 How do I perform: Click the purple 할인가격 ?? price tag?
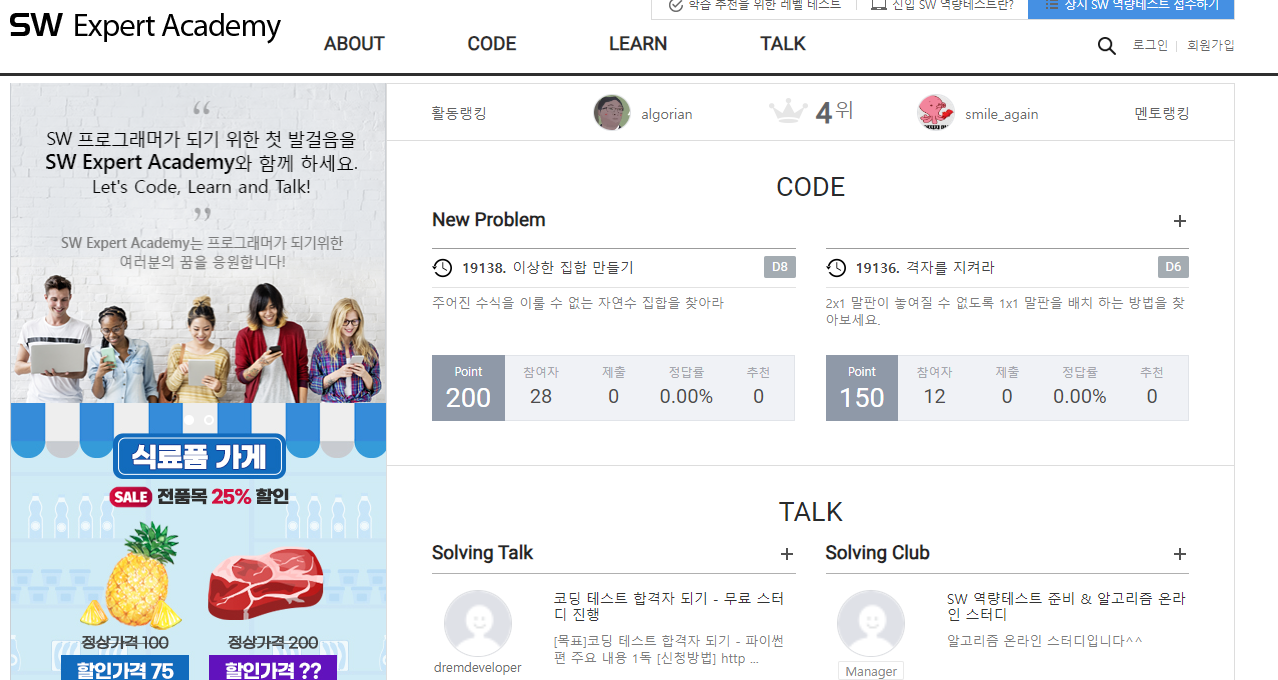coord(273,670)
